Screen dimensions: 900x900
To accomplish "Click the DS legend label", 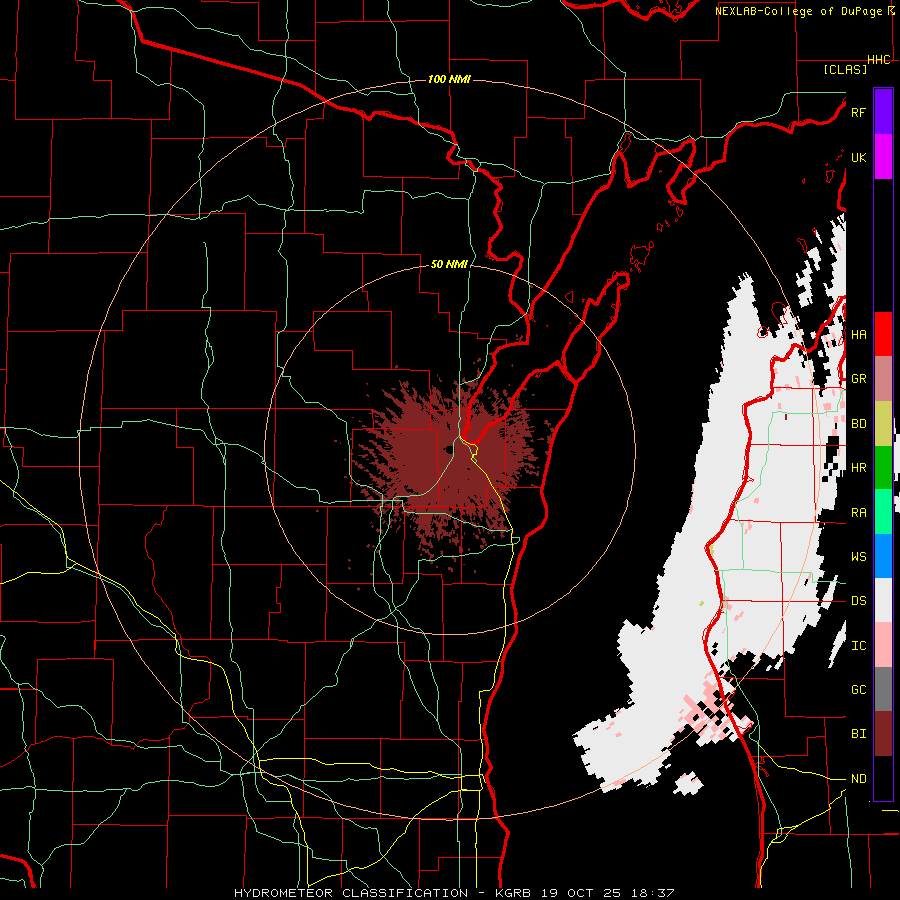I will (x=858, y=601).
